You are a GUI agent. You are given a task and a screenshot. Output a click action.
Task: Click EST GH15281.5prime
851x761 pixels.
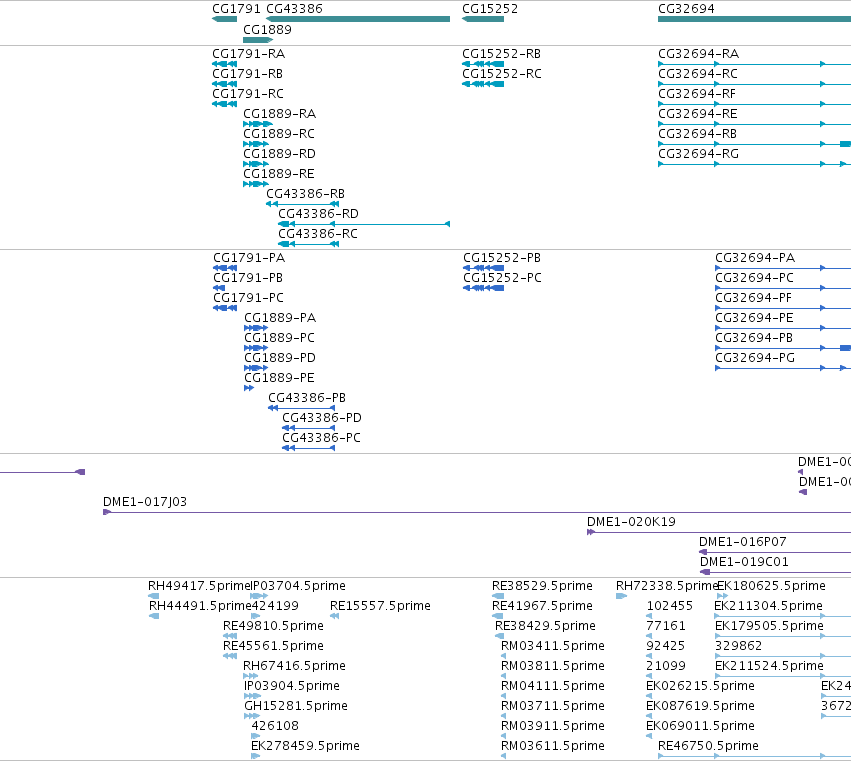296,706
